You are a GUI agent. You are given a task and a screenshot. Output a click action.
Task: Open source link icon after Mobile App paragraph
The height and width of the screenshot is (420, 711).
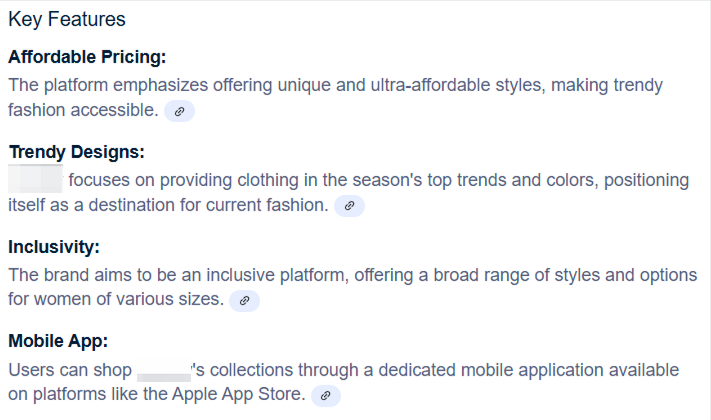click(x=325, y=396)
